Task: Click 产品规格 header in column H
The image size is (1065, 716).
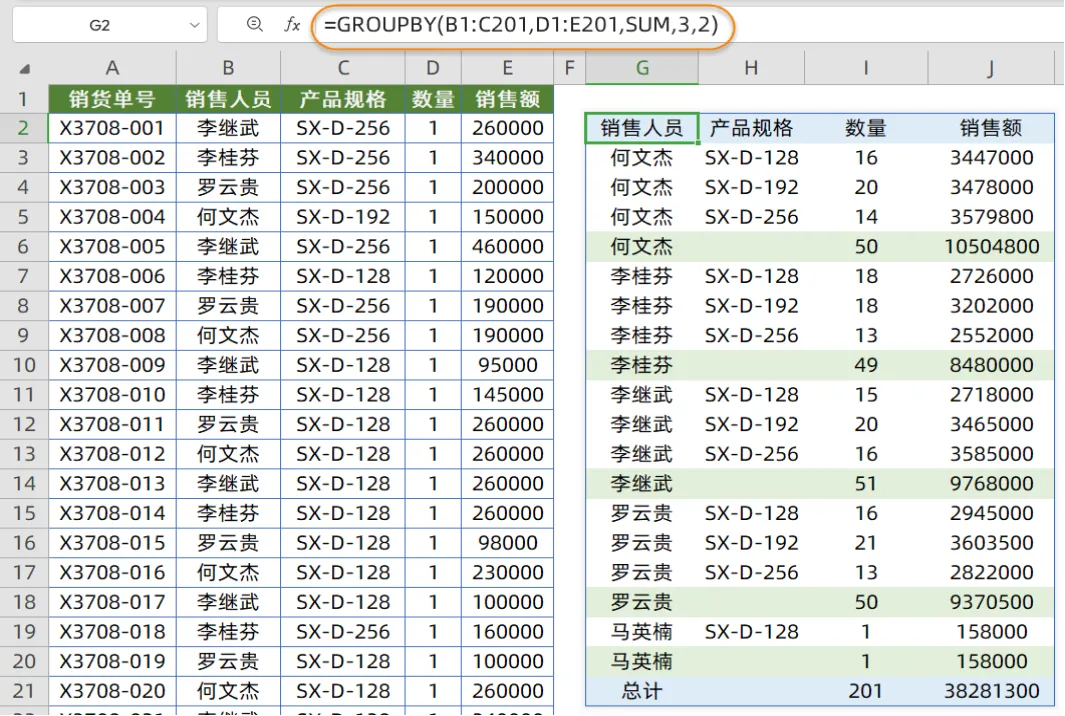Action: click(x=751, y=128)
